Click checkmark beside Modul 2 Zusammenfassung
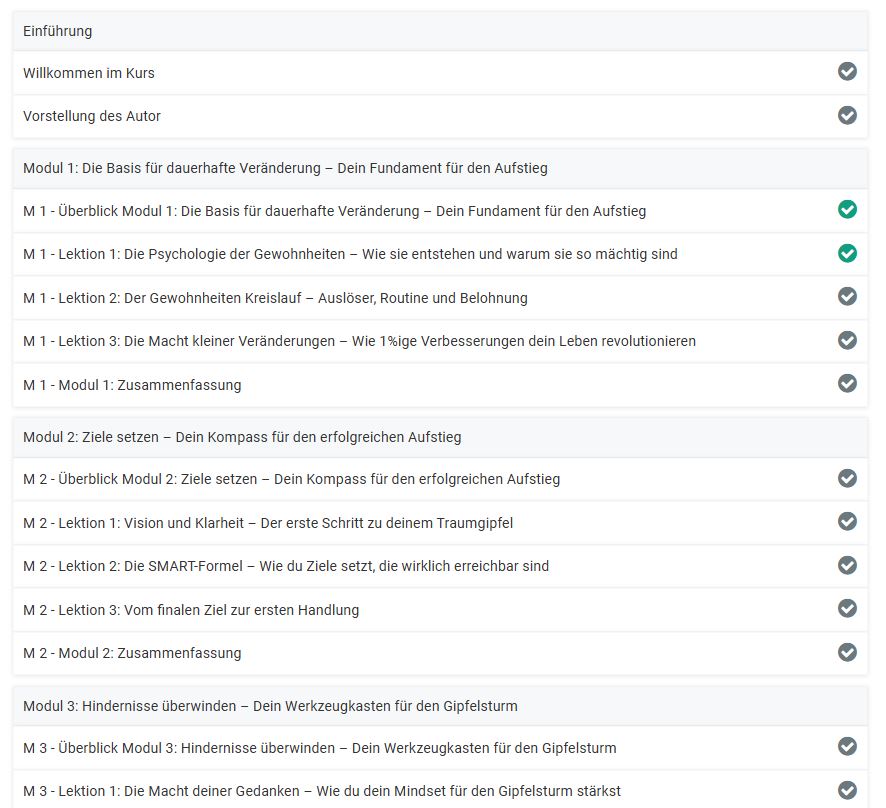886x808 pixels. [847, 652]
